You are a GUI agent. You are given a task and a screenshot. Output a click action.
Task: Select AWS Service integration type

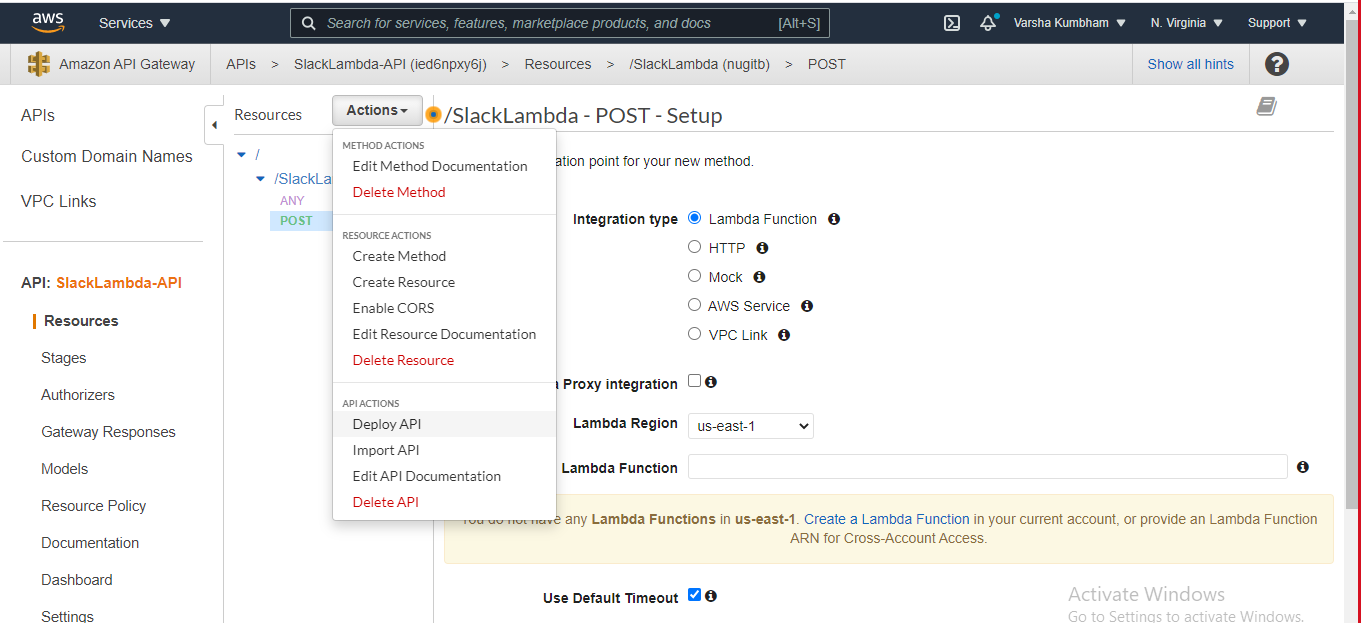pos(694,305)
